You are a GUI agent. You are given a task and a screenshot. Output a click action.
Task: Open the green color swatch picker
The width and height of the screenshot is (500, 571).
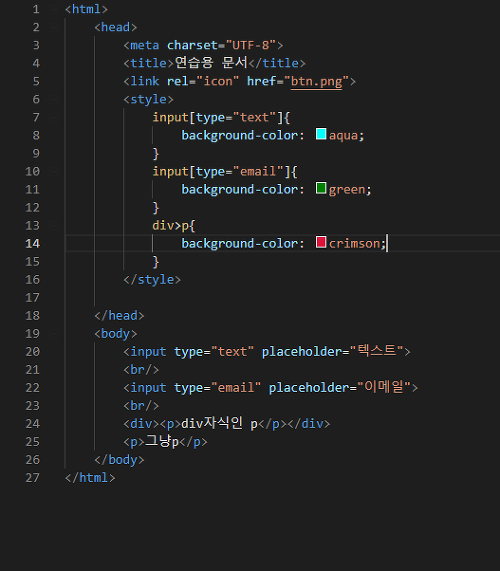[321, 188]
